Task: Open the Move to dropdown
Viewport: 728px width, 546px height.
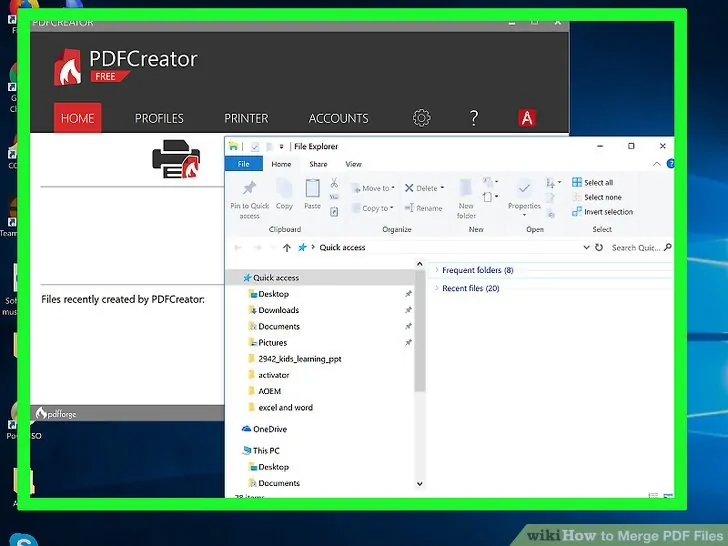Action: point(377,188)
